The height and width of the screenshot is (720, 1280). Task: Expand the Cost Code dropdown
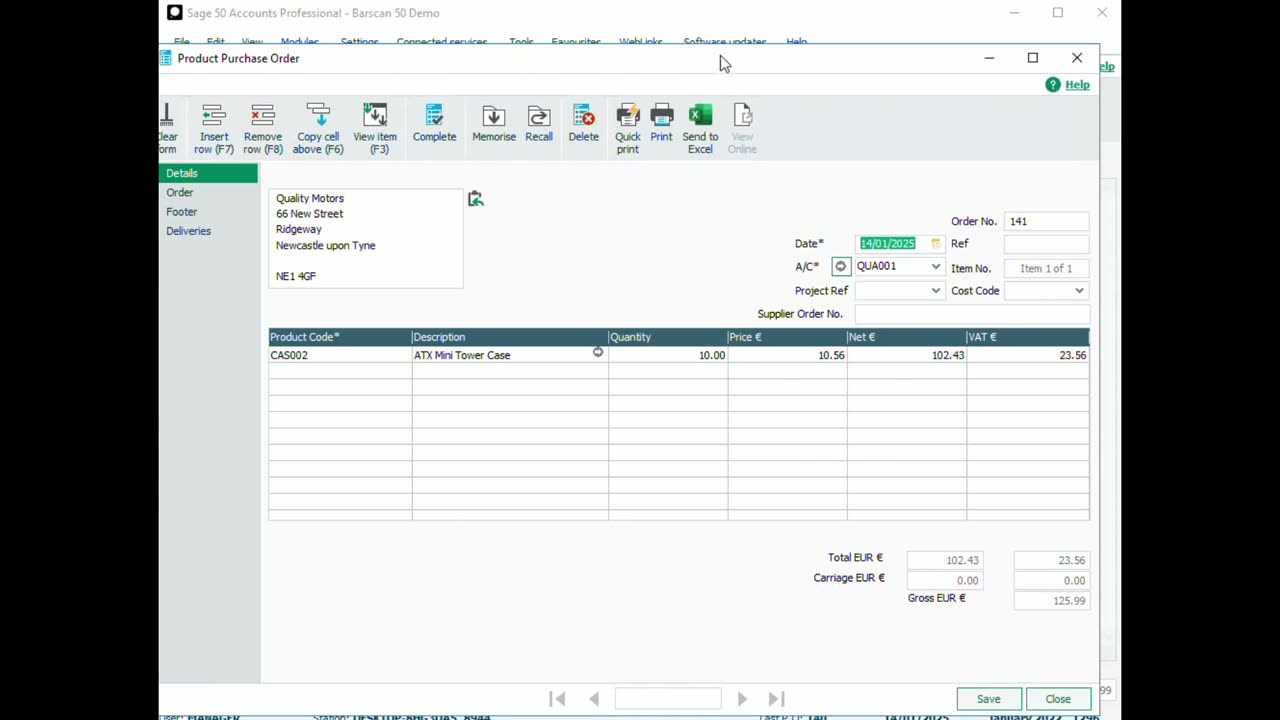click(1079, 291)
